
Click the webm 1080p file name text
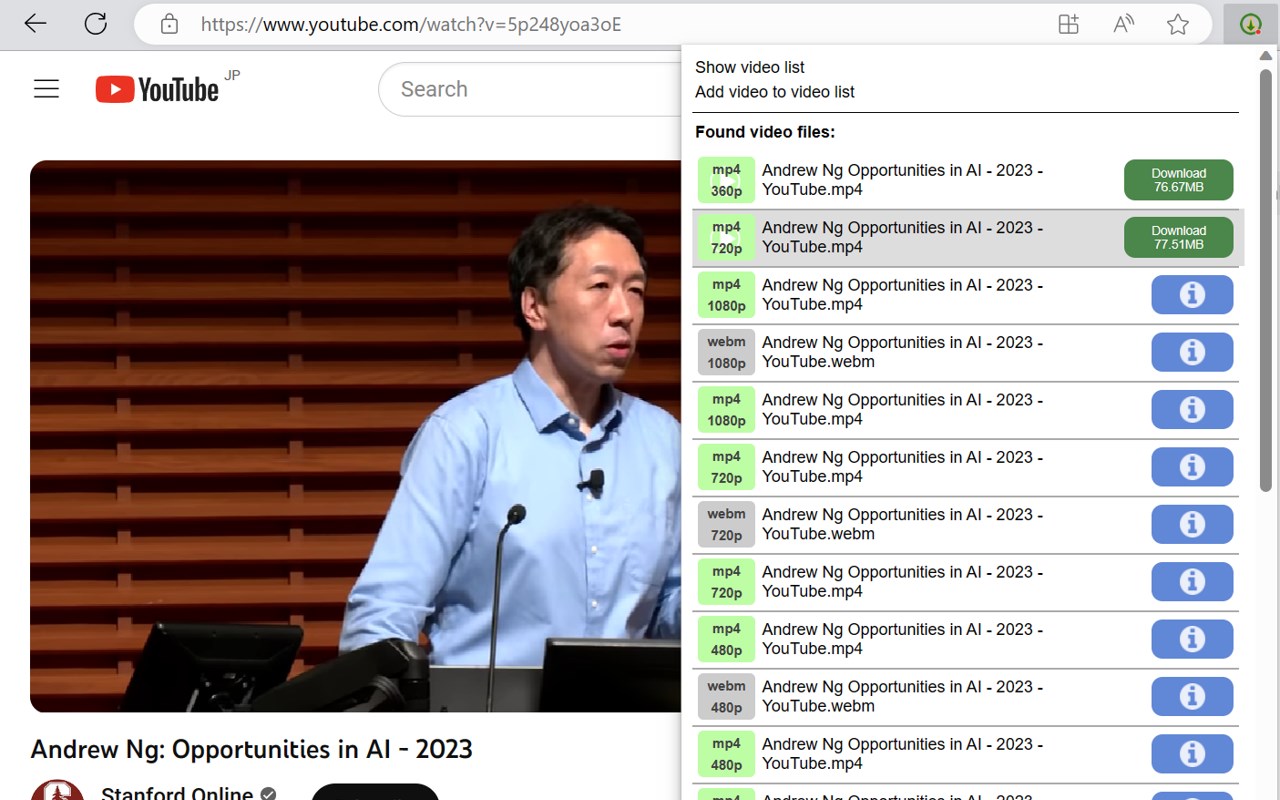point(902,352)
